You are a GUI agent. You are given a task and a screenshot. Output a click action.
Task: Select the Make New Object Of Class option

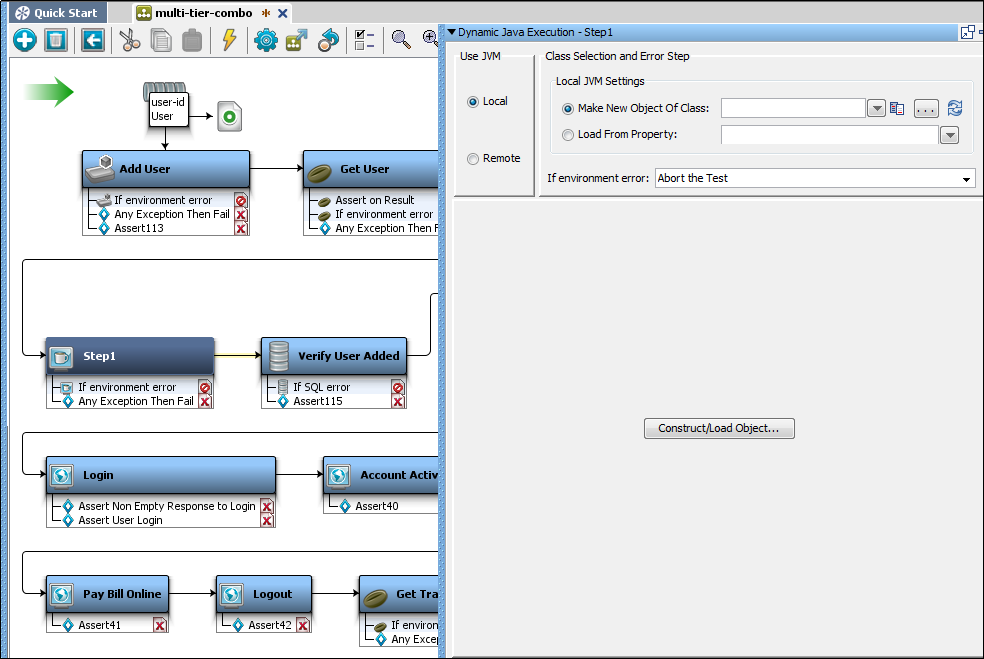click(x=568, y=108)
